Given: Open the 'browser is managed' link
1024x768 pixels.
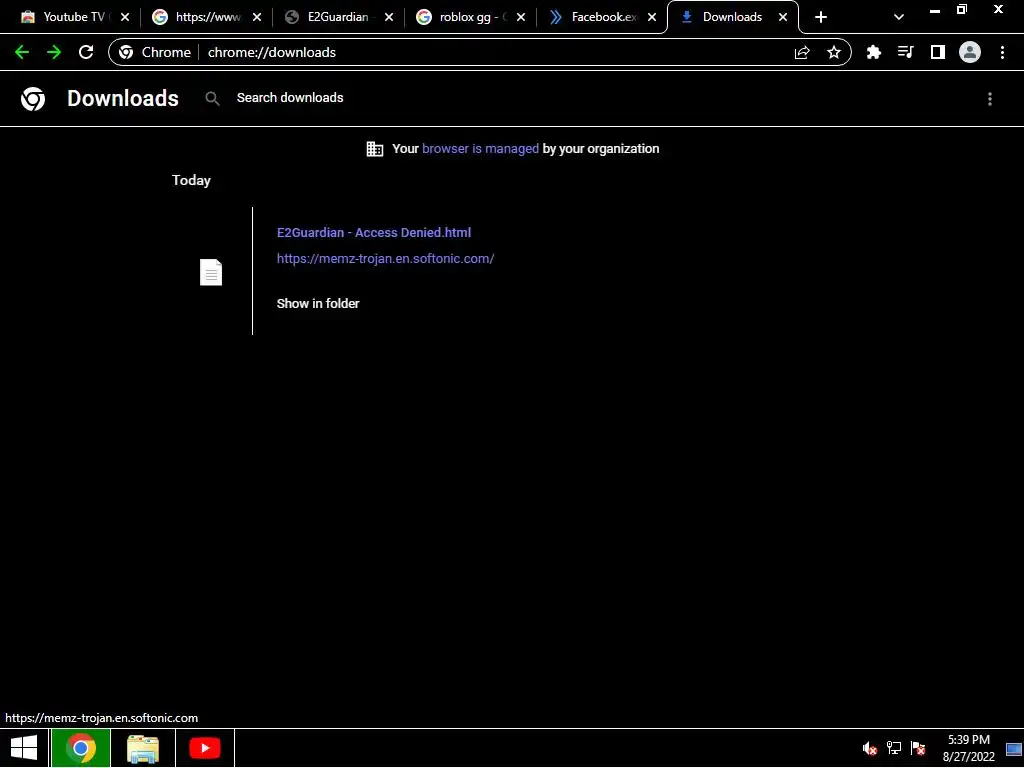Looking at the screenshot, I should pos(480,149).
